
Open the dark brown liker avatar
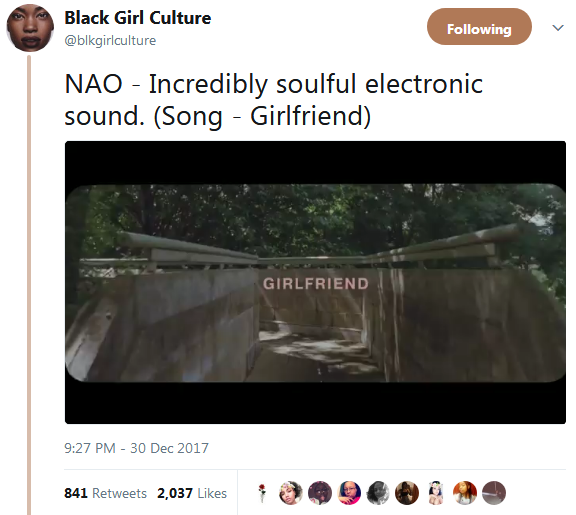pos(407,493)
